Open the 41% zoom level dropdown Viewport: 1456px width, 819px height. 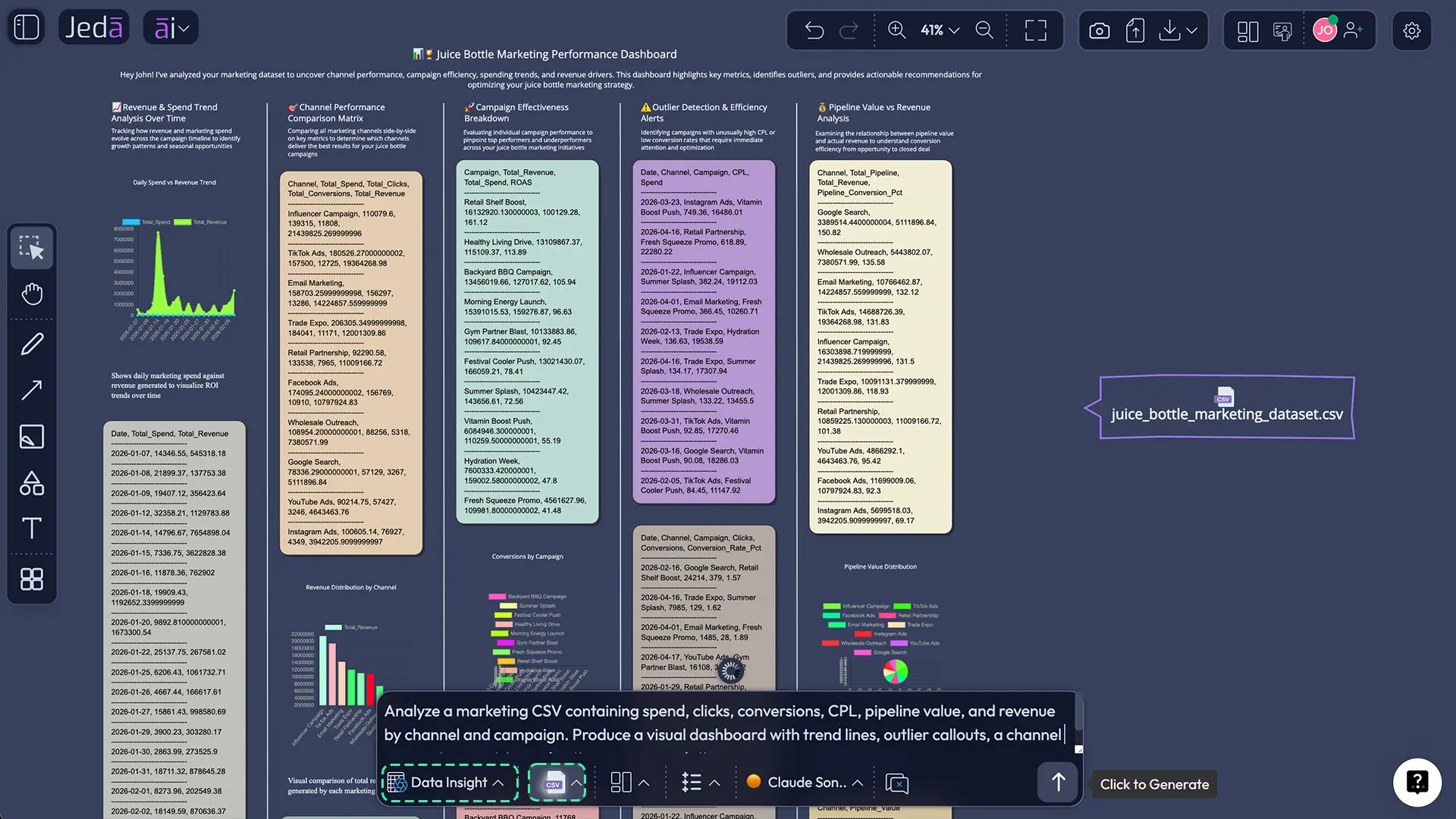(940, 30)
